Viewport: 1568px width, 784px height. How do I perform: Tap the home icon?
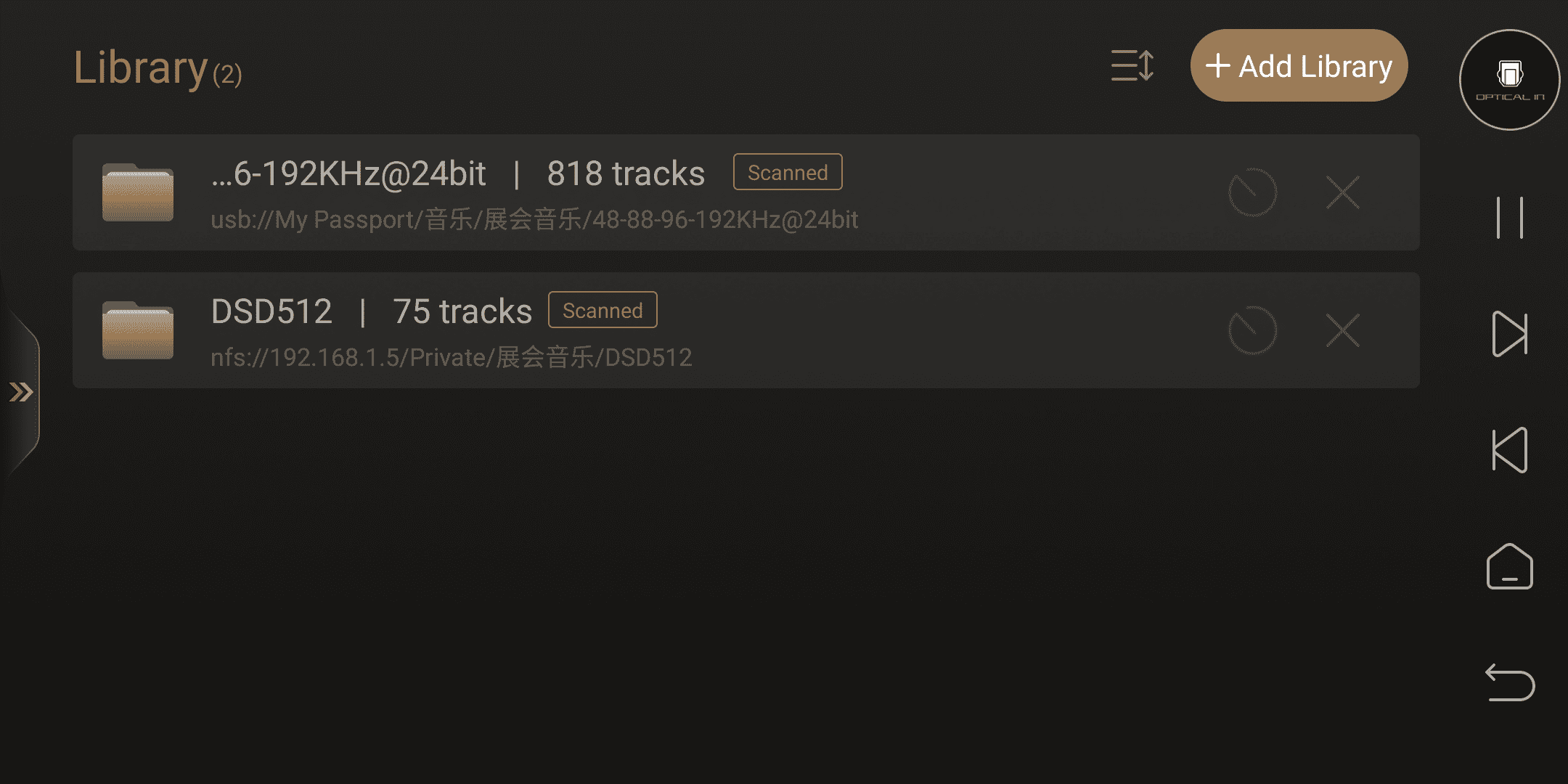[x=1509, y=566]
